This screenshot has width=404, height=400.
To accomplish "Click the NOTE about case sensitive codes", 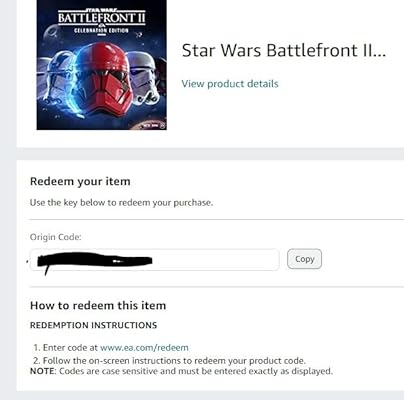I will [x=181, y=371].
